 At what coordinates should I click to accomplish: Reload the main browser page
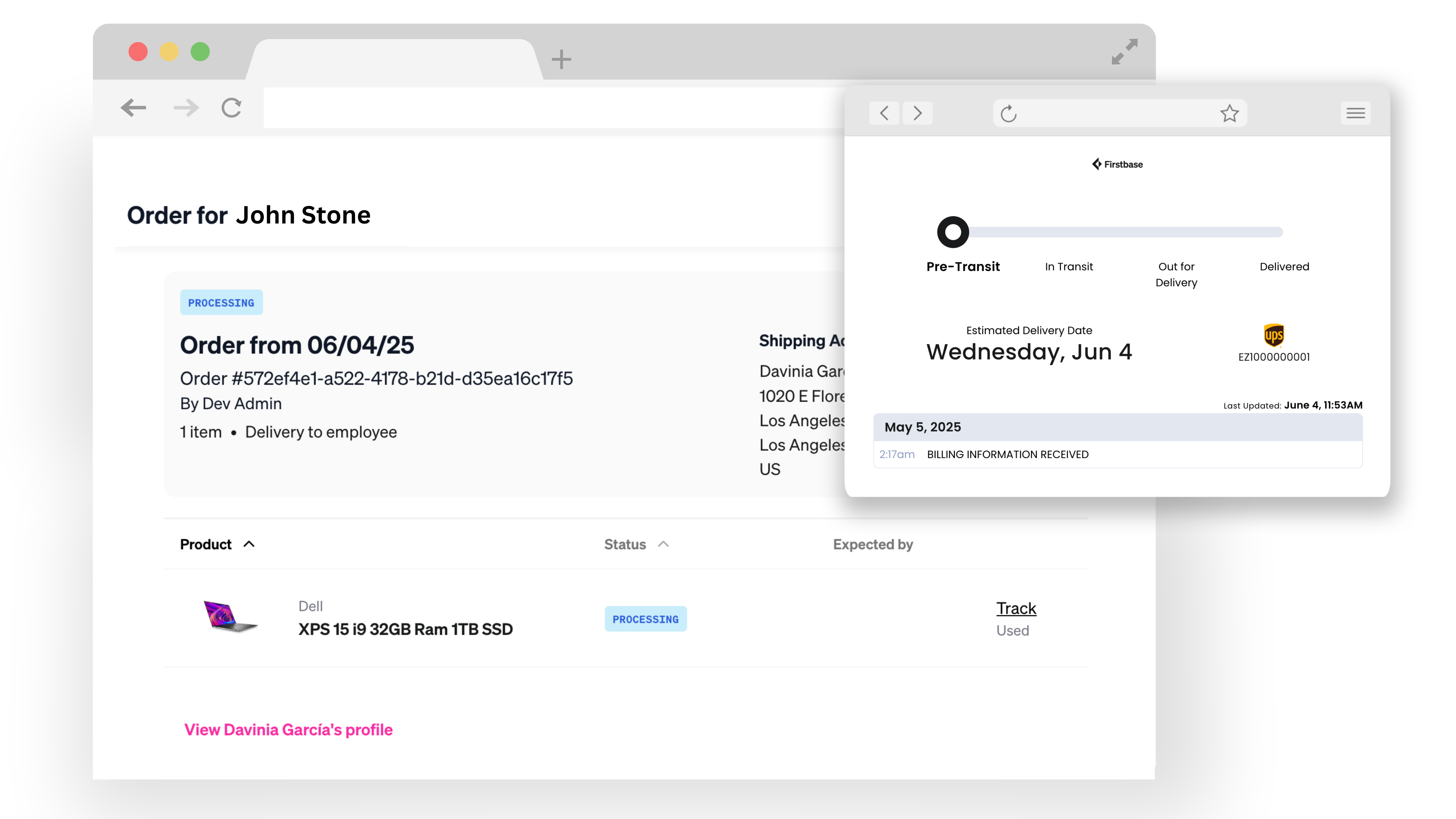(231, 108)
